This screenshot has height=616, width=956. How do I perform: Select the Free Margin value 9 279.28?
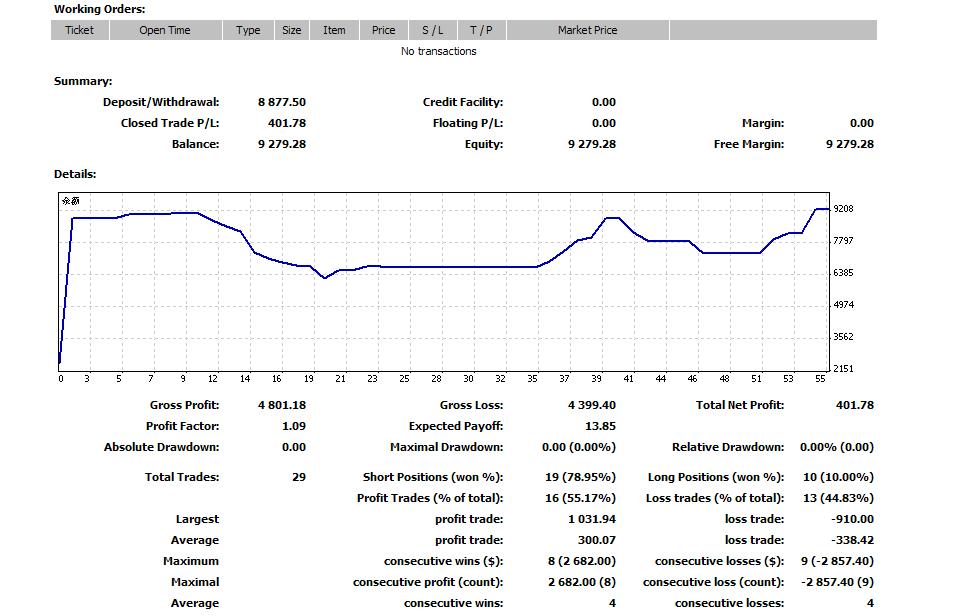[849, 144]
